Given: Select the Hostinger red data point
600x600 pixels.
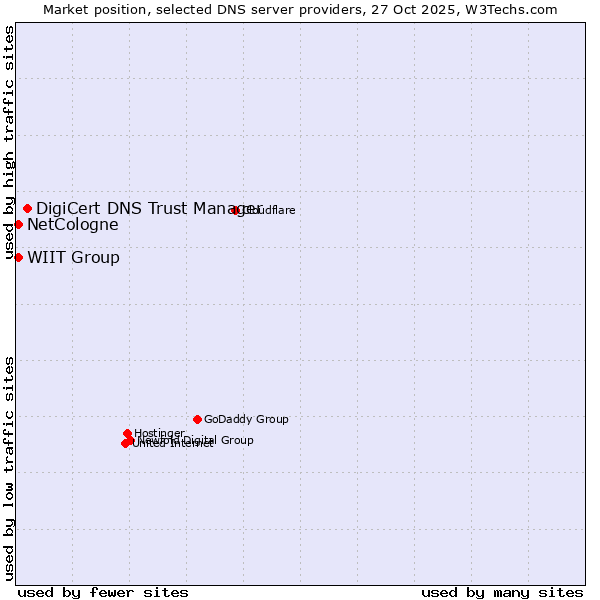Looking at the screenshot, I should [x=128, y=433].
